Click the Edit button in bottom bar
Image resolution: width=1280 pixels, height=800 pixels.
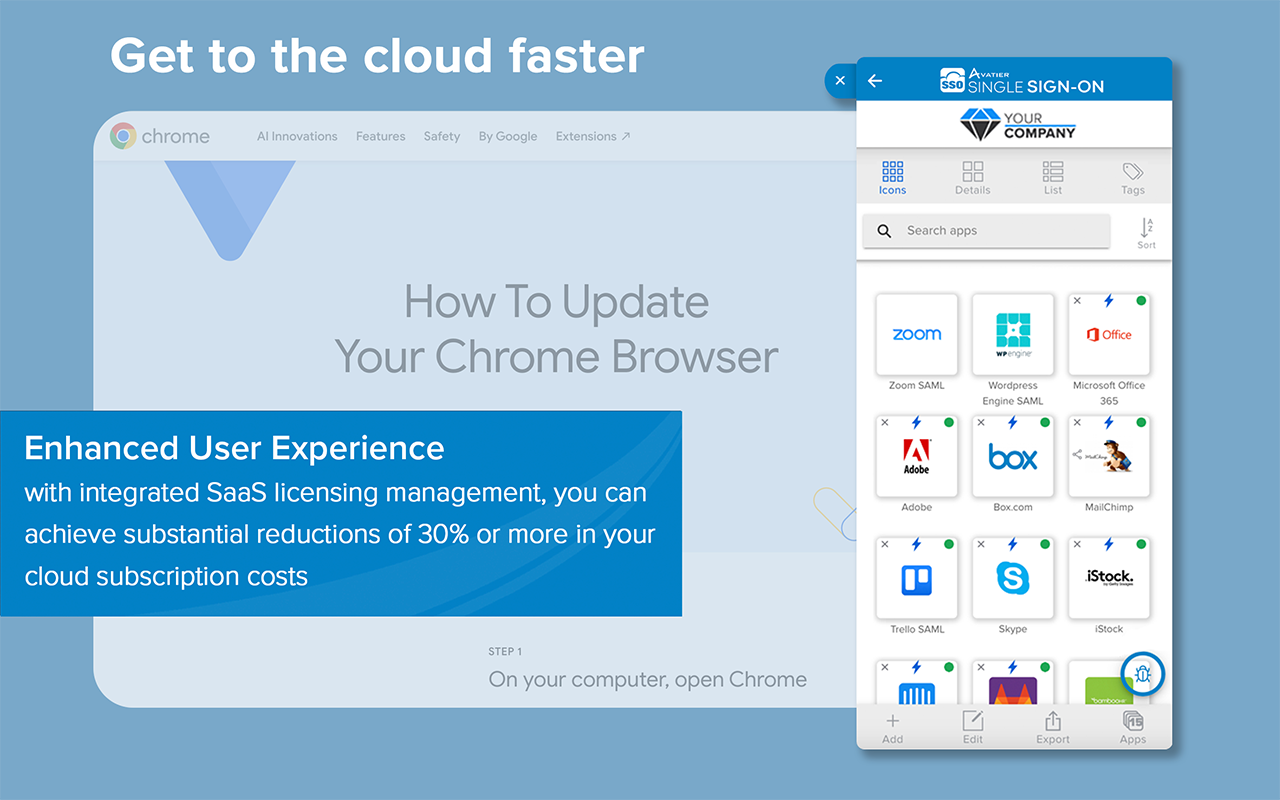click(972, 727)
